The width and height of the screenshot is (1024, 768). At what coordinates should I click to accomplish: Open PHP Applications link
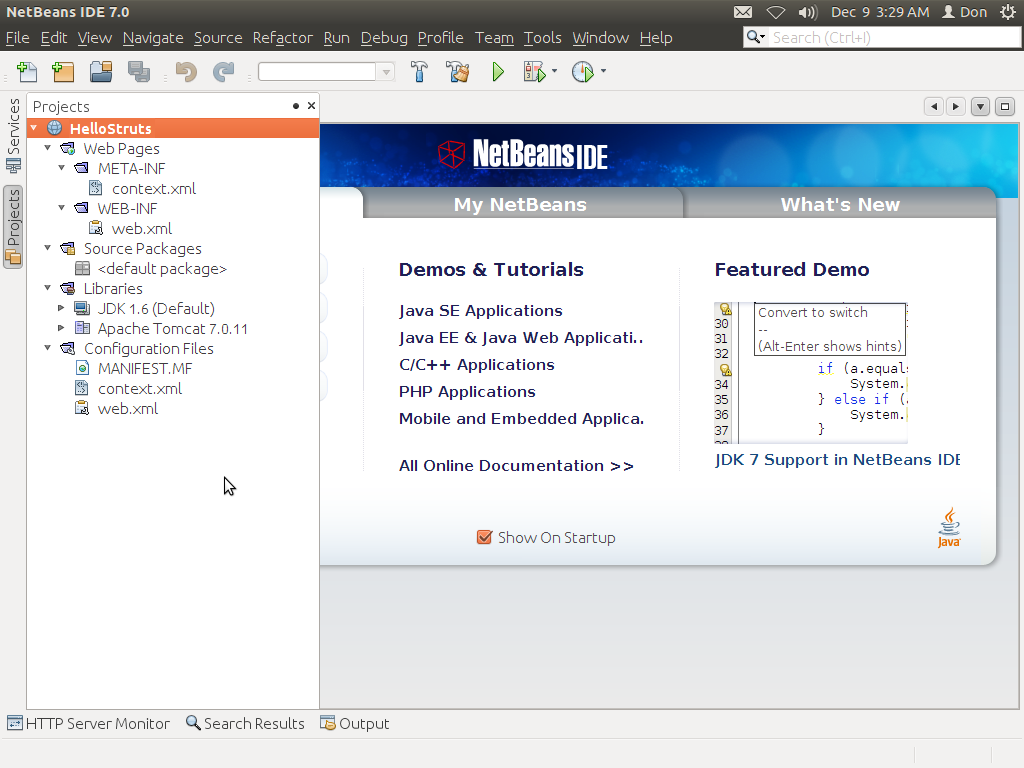pyautogui.click(x=467, y=392)
